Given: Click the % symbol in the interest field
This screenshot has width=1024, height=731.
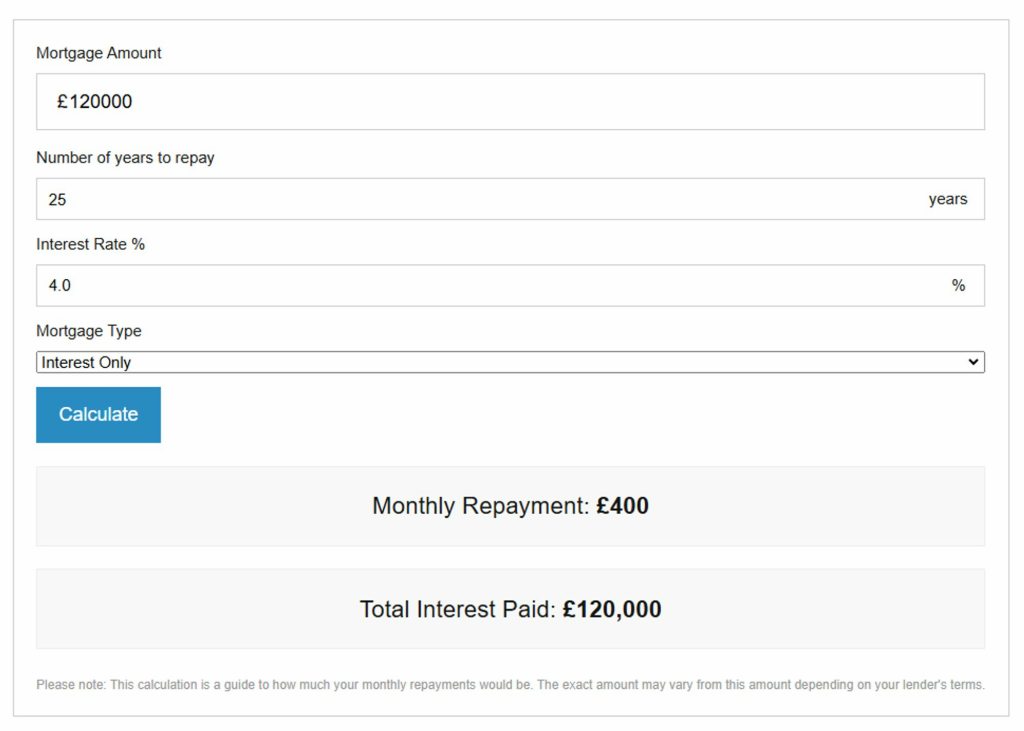Looking at the screenshot, I should [958, 285].
